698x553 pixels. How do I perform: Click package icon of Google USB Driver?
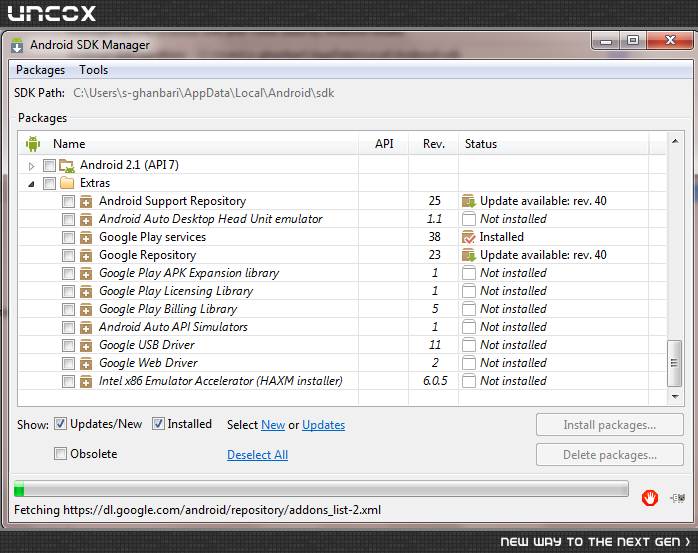click(86, 345)
